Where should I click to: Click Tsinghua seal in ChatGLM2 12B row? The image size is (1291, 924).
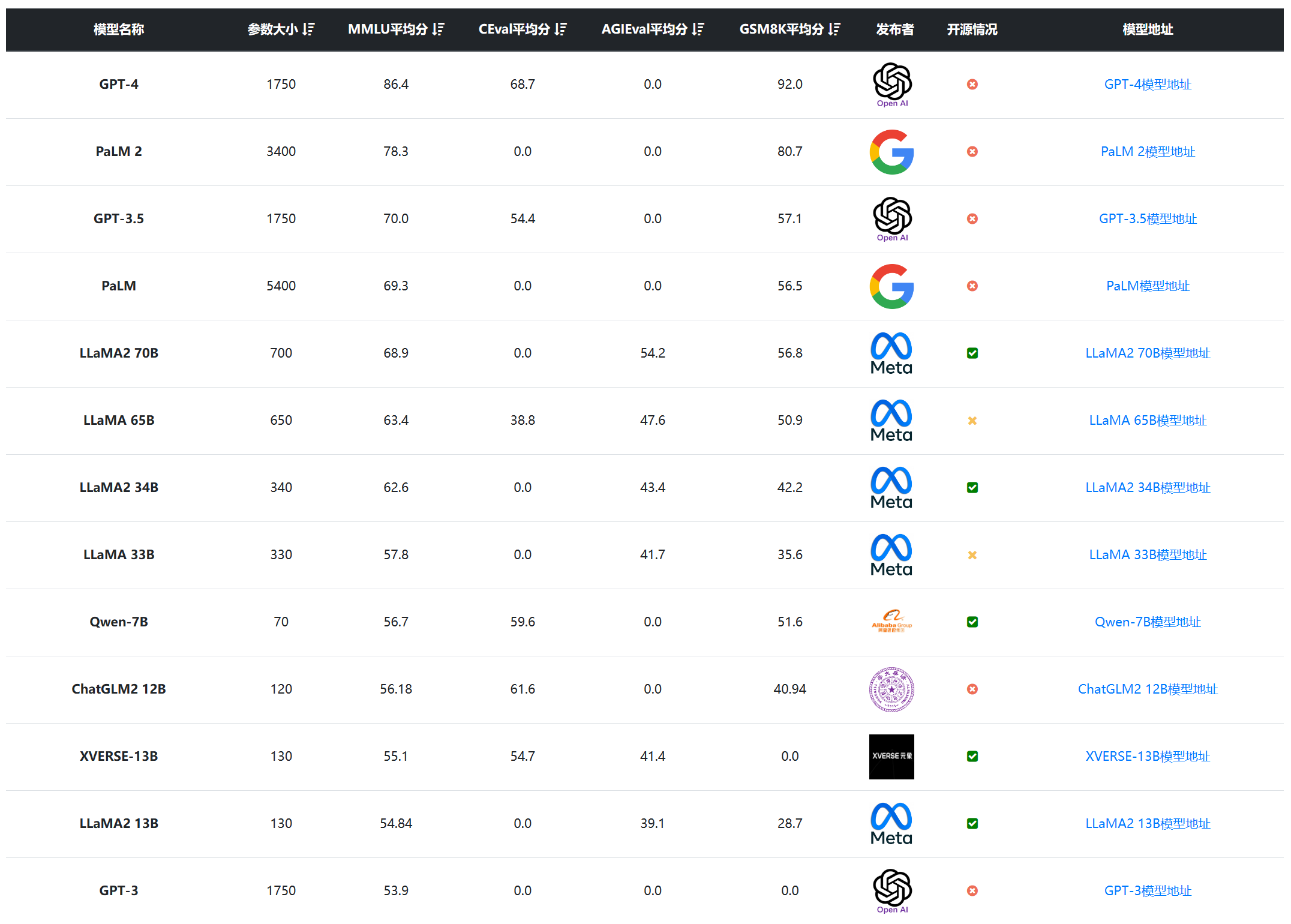pos(891,689)
